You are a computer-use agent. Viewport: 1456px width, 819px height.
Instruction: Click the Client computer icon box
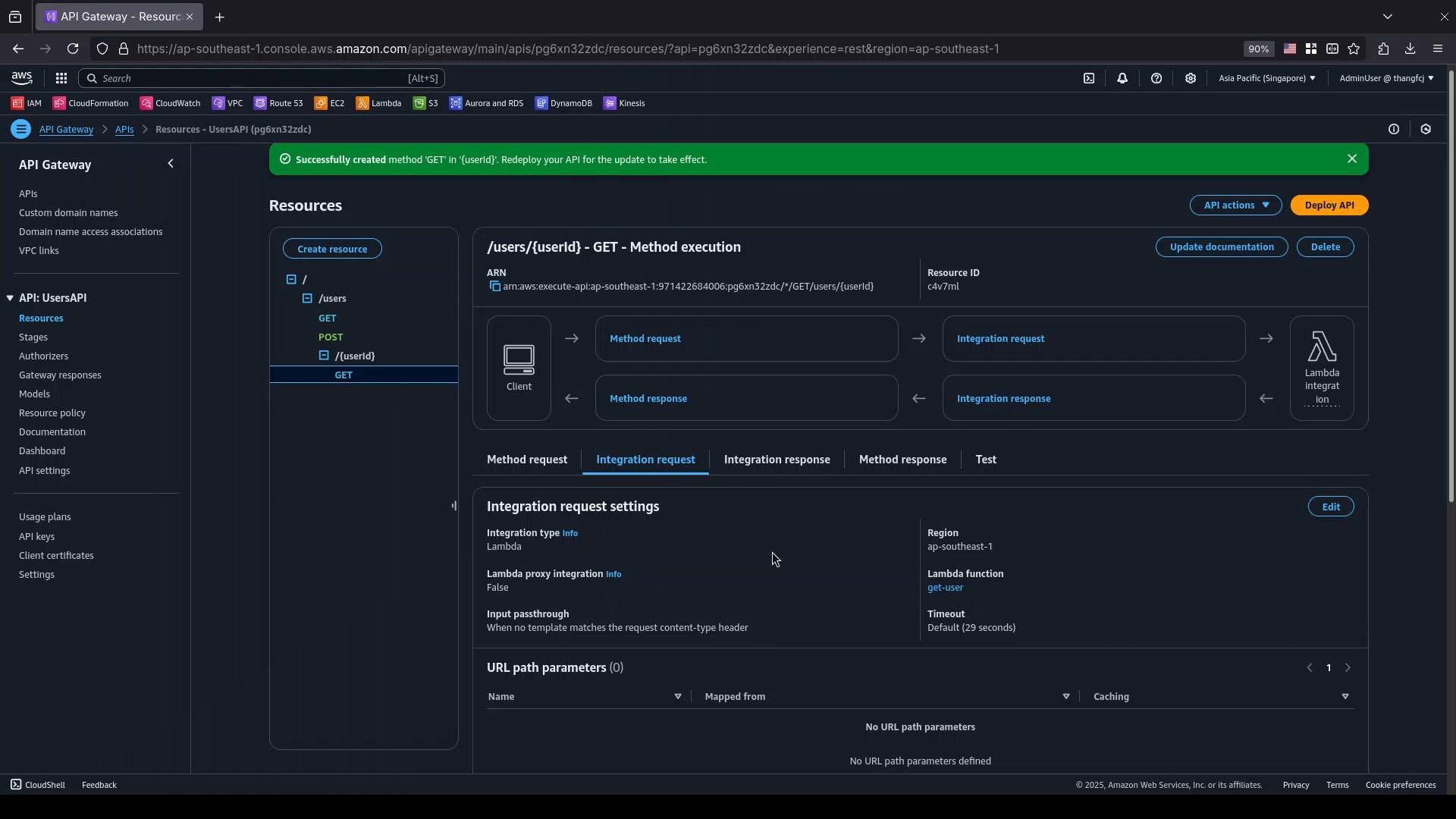click(x=519, y=369)
